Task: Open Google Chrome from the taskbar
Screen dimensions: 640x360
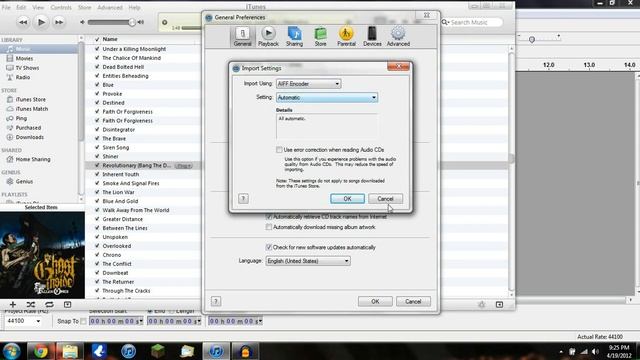Action: [x=40, y=351]
